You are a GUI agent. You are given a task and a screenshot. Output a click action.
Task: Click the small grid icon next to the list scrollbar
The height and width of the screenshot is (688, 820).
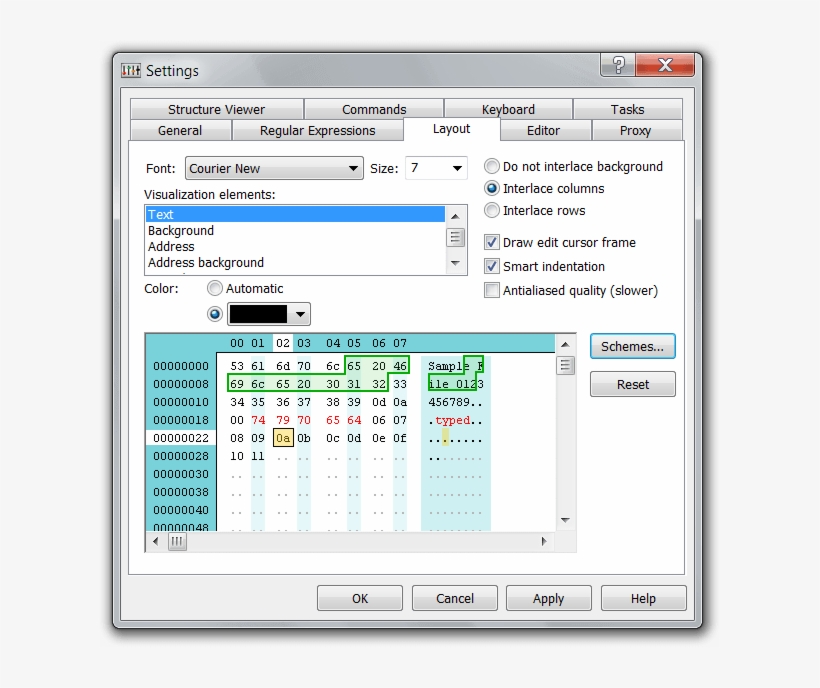click(x=455, y=237)
